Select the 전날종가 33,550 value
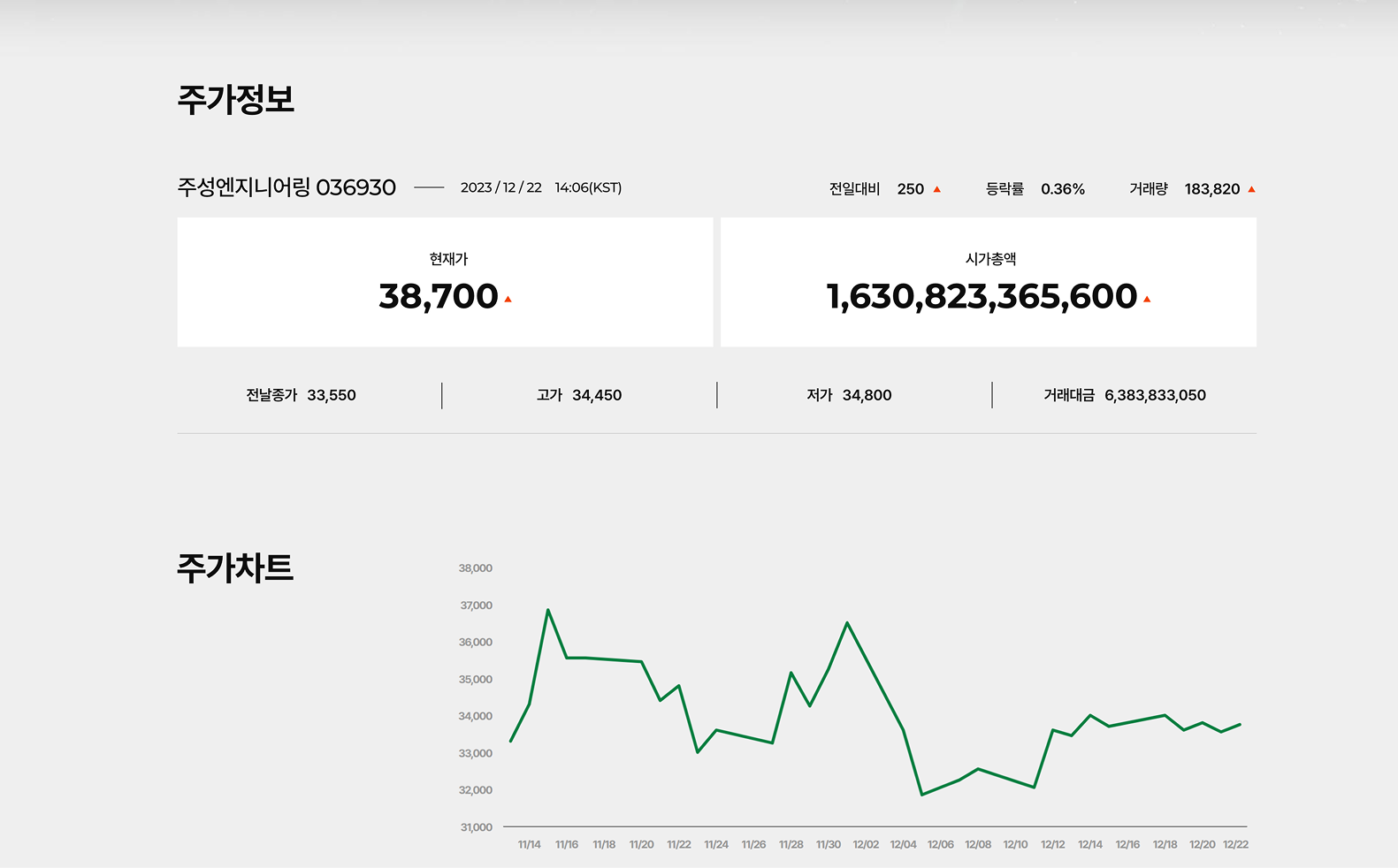Viewport: 1398px width, 868px height. point(331,395)
